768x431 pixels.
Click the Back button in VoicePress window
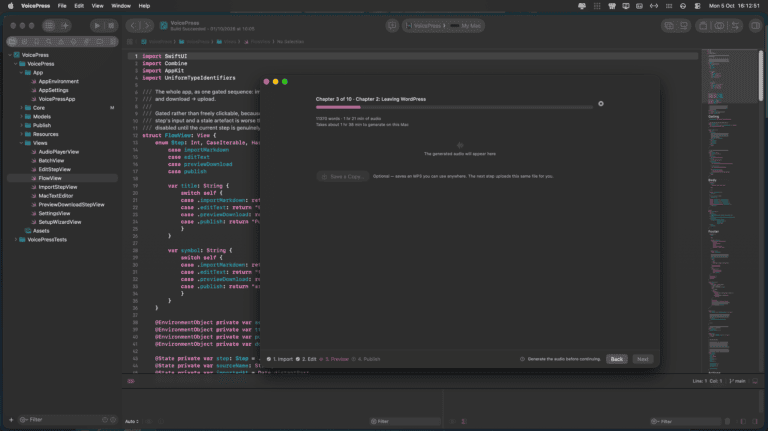pyautogui.click(x=617, y=359)
